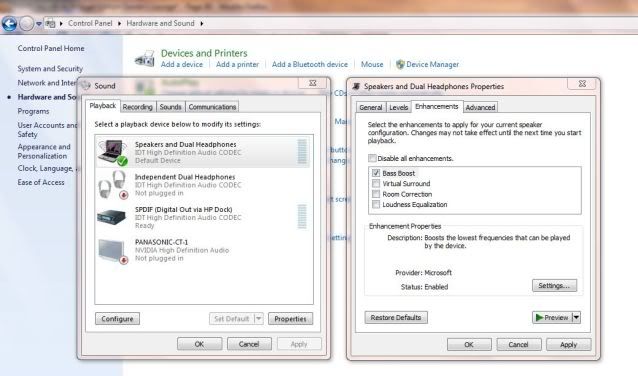Click the Restore Defaults button
Image resolution: width=638 pixels, height=376 pixels.
[396, 317]
